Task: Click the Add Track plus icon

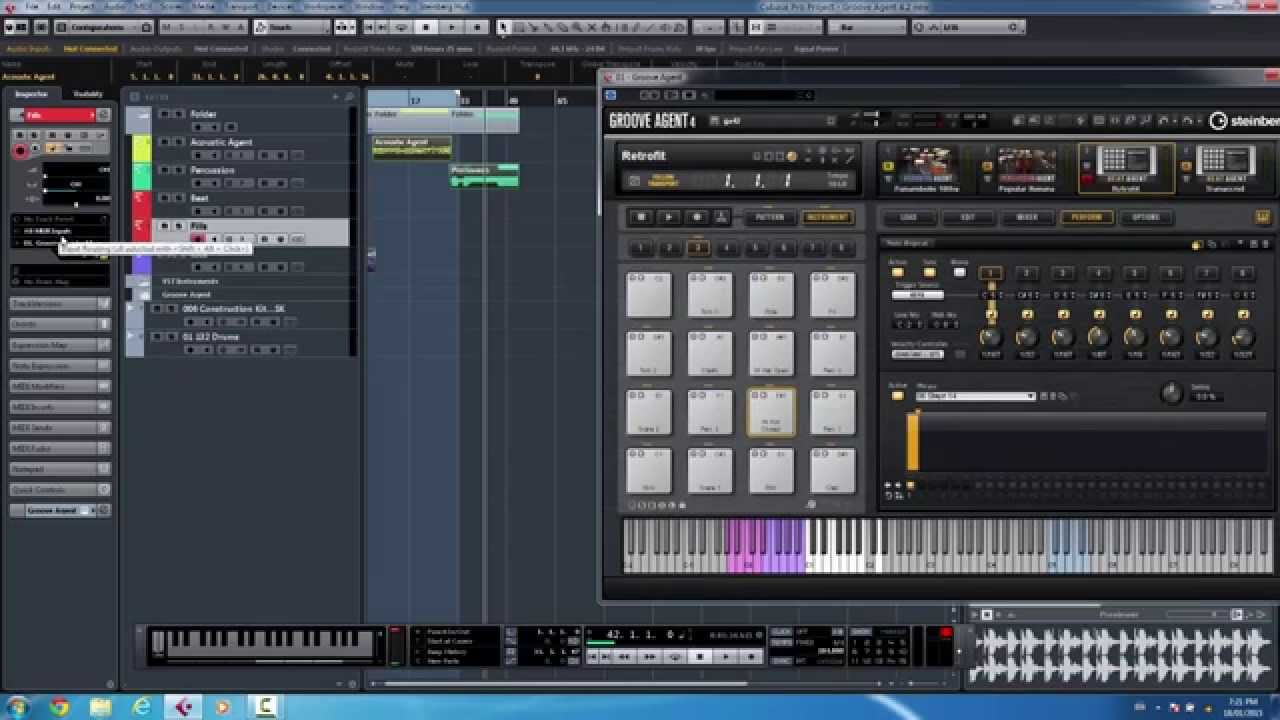Action: [x=337, y=96]
